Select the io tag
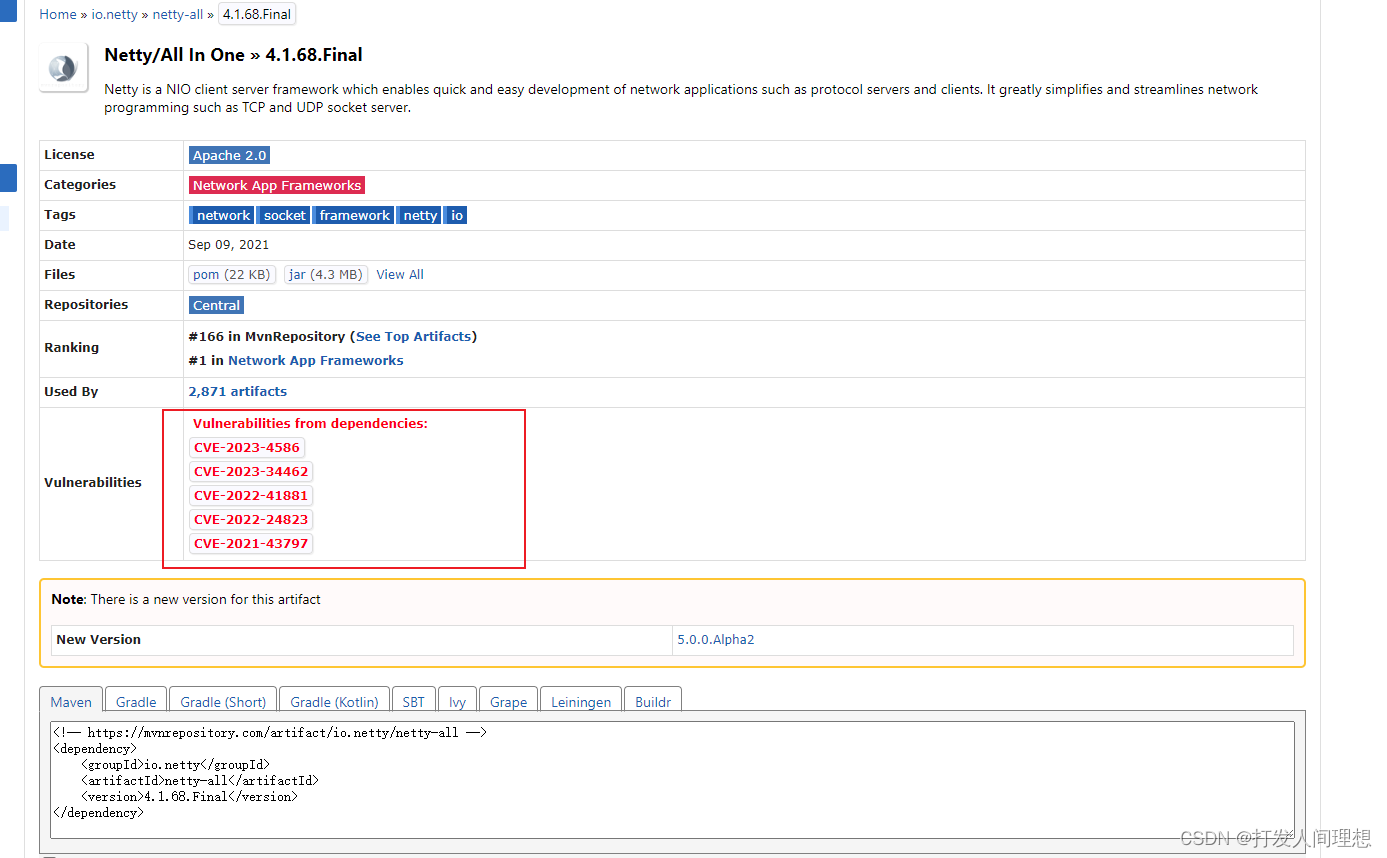Image resolution: width=1387 pixels, height=858 pixels. point(457,215)
